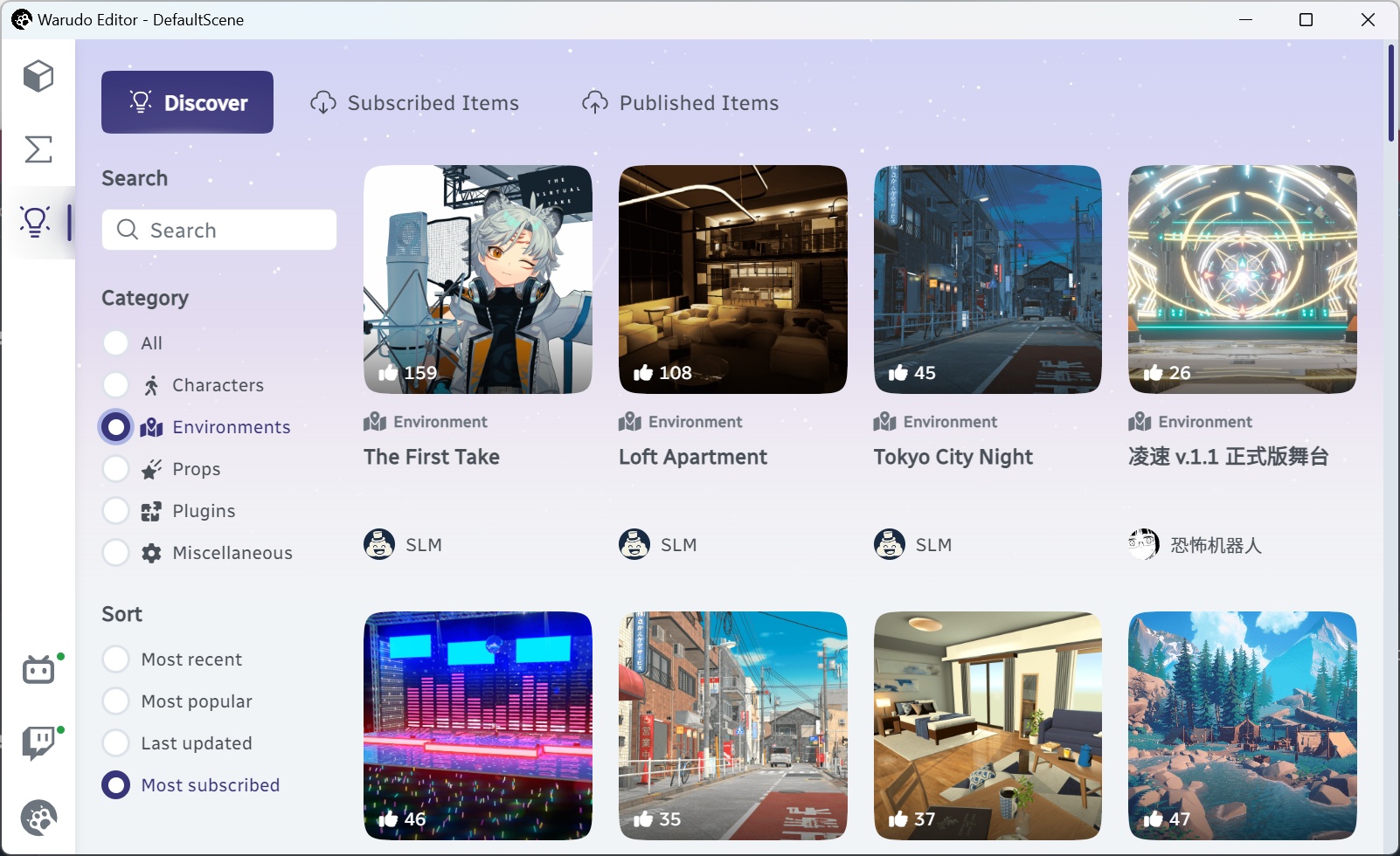
Task: Select the Discover lightbulb sidebar icon
Action: (36, 222)
